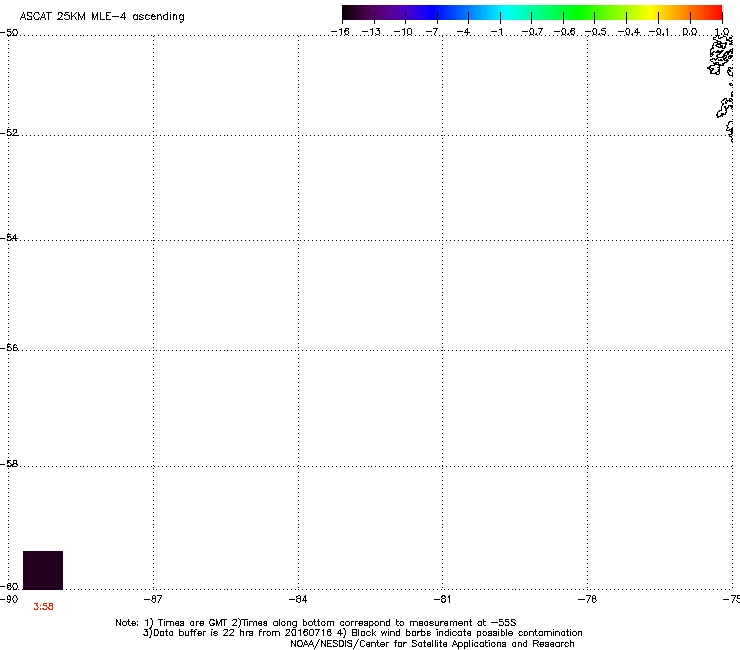Click the -56 latitude label
The width and height of the screenshot is (740, 650).
tap(9, 347)
